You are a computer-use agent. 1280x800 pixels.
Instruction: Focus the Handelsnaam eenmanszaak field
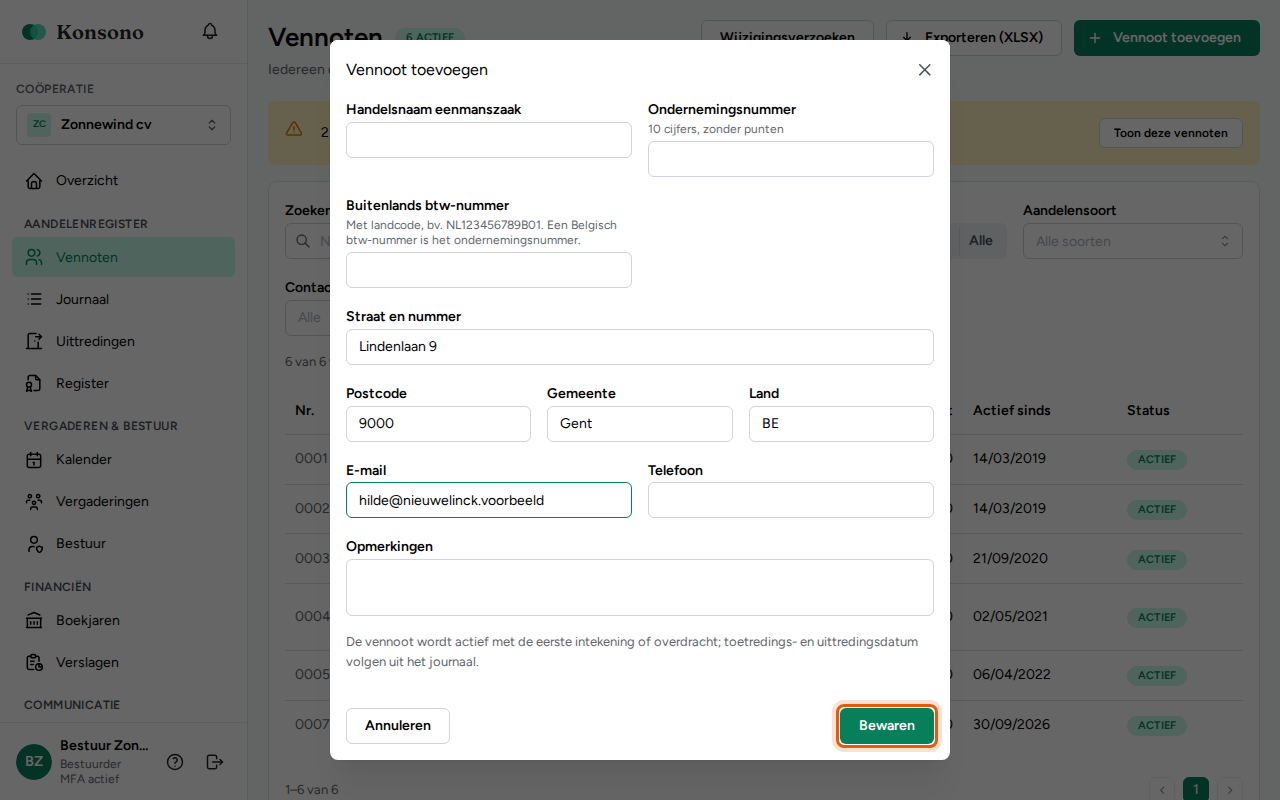(x=489, y=140)
